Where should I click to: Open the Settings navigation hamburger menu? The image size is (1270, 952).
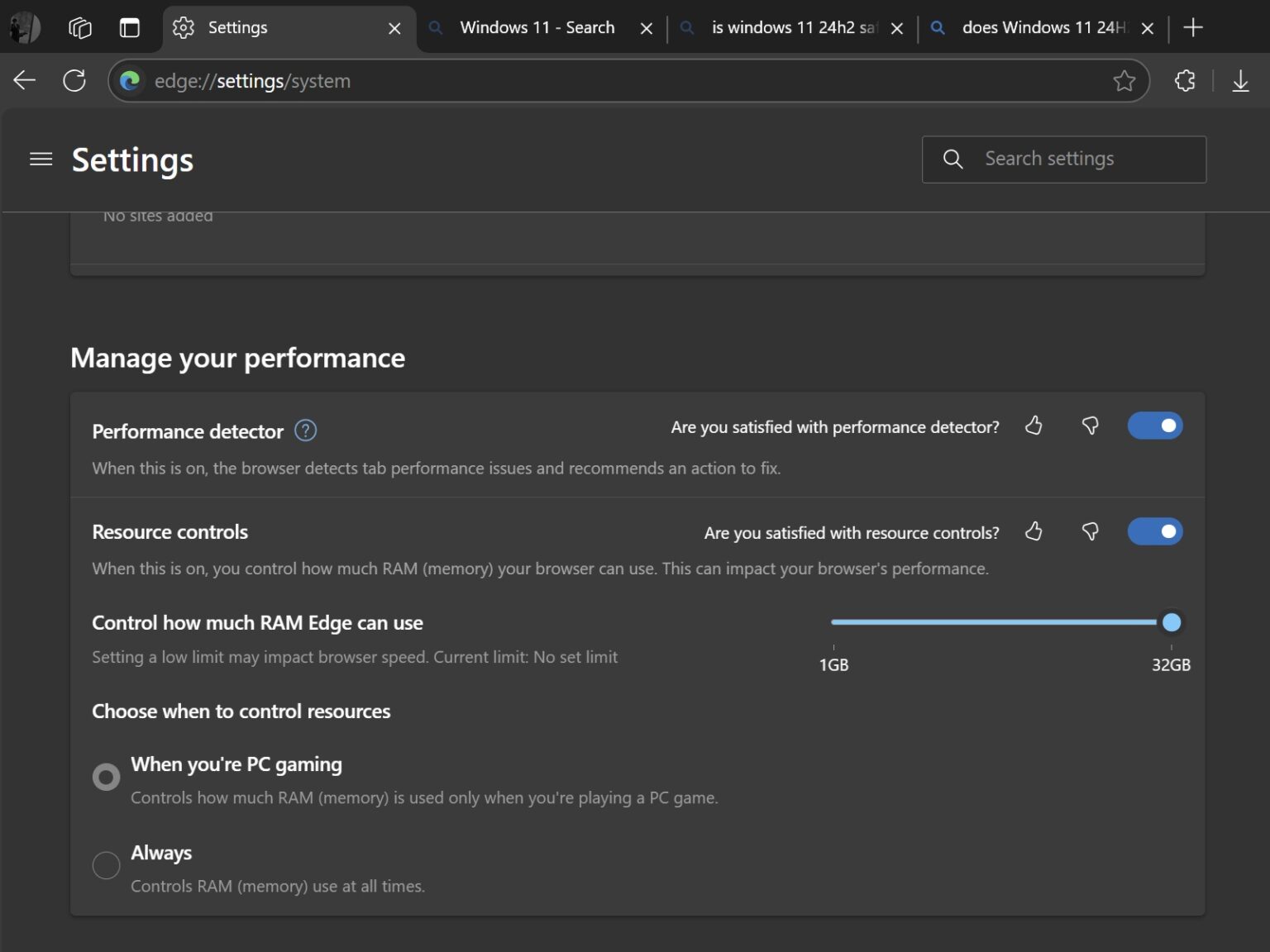(x=41, y=159)
